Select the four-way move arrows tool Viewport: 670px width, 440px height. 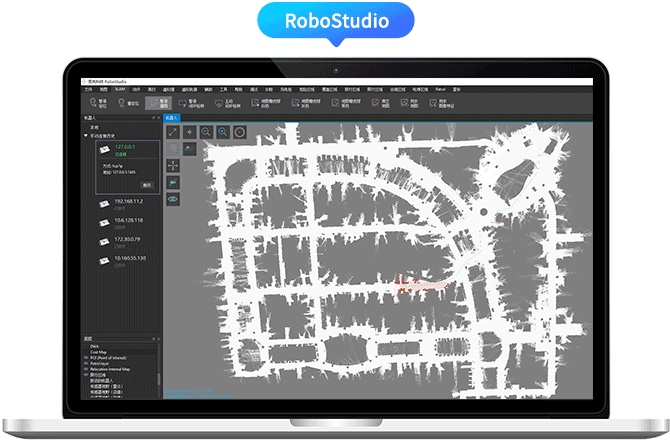click(173, 165)
